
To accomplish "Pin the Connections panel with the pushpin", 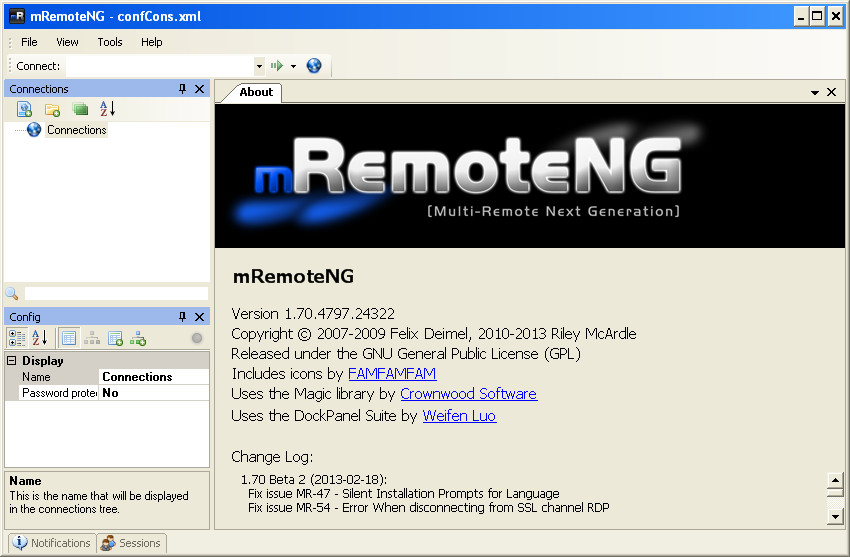I will 182,89.
